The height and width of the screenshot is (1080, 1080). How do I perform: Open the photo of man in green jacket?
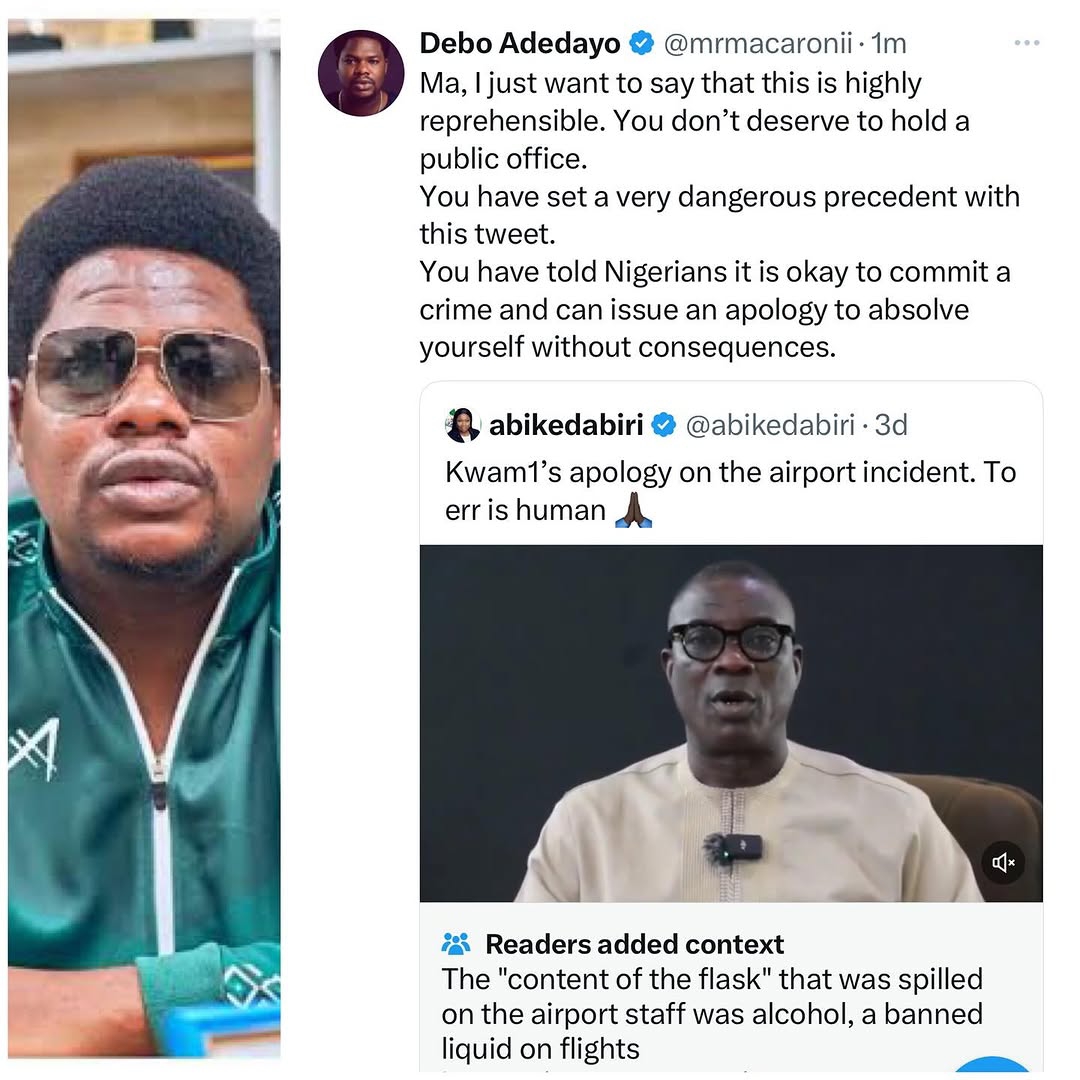coord(144,540)
